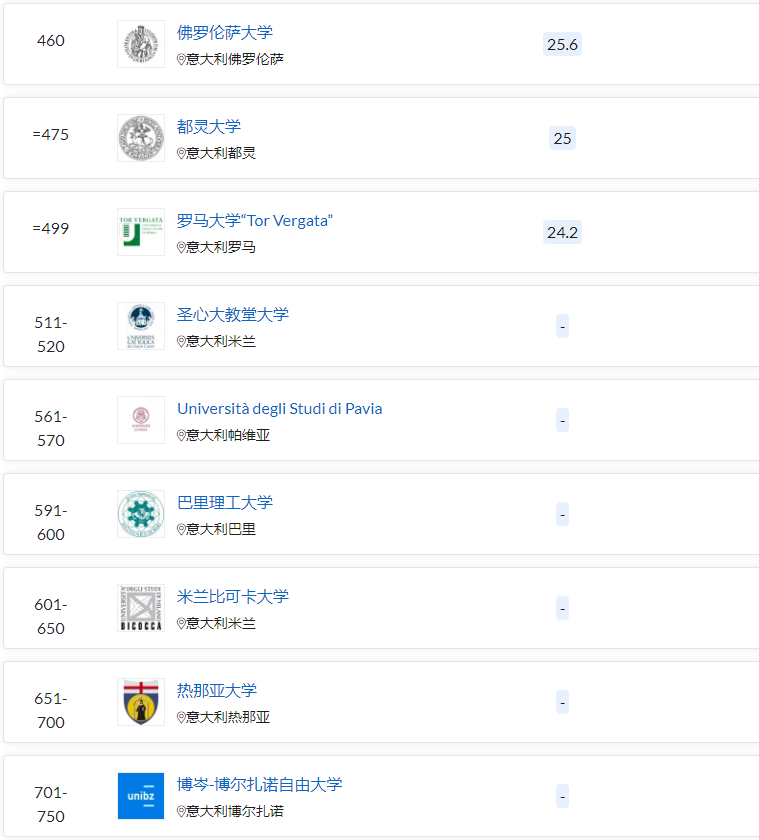Click the rank text =475
759x840 pixels.
point(51,134)
